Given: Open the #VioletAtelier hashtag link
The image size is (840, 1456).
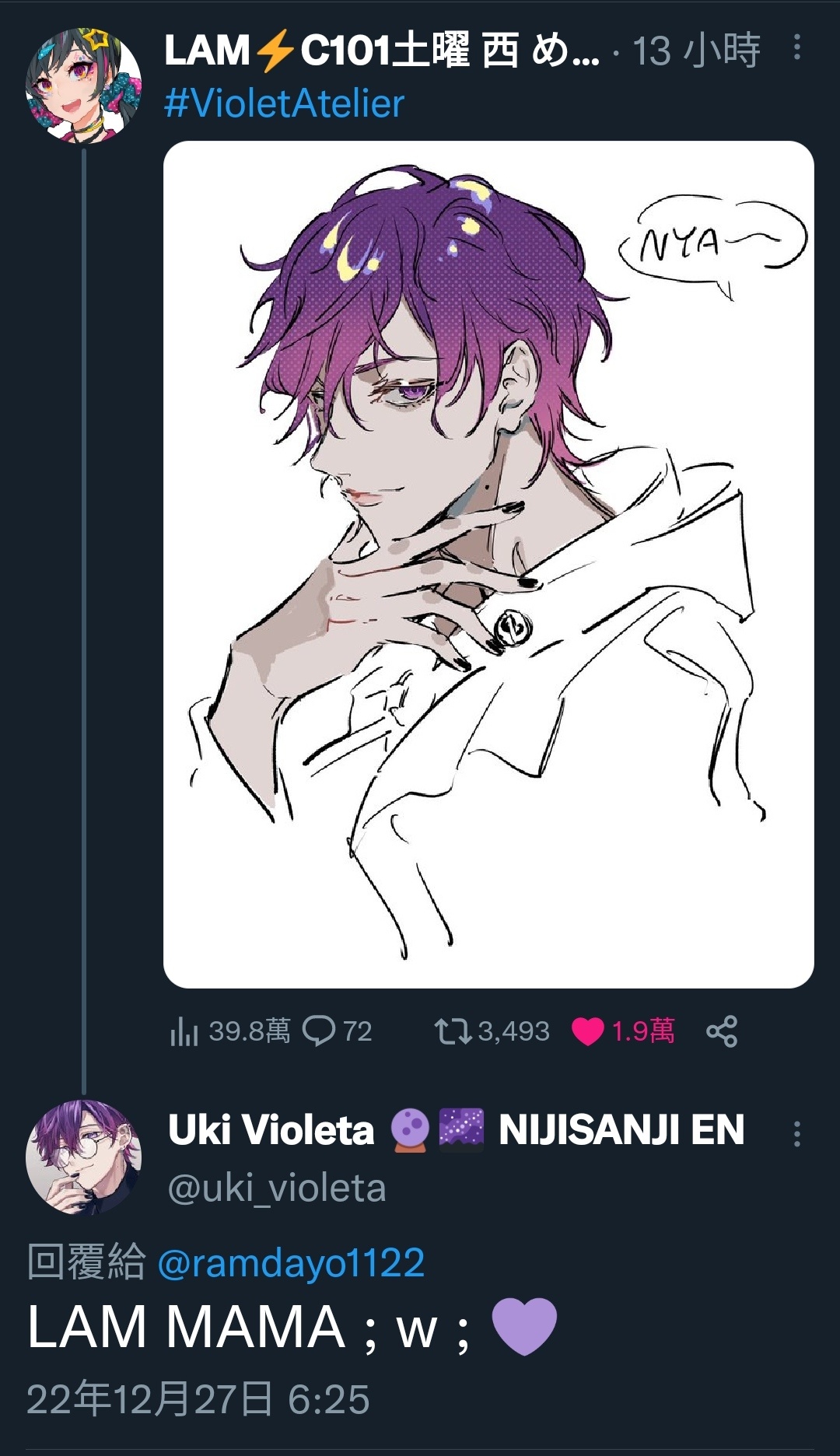Looking at the screenshot, I should coord(285,103).
